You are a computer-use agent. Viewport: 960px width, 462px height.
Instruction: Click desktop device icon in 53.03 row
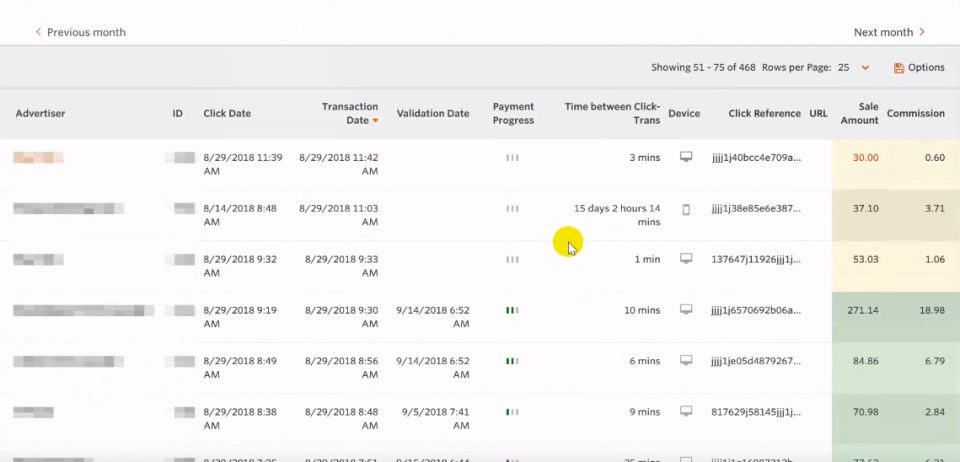[686, 259]
